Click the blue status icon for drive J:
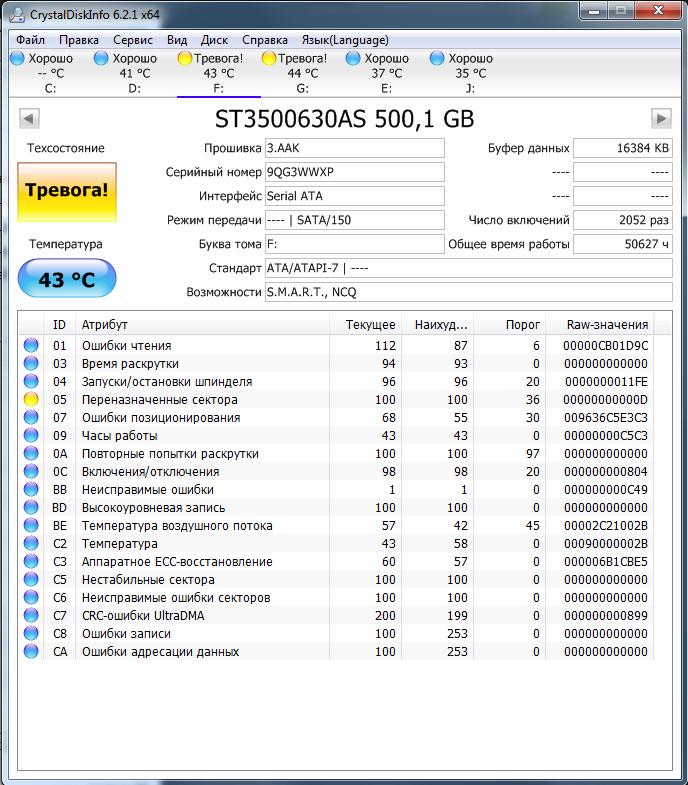Viewport: 688px width, 785px height. [x=437, y=58]
